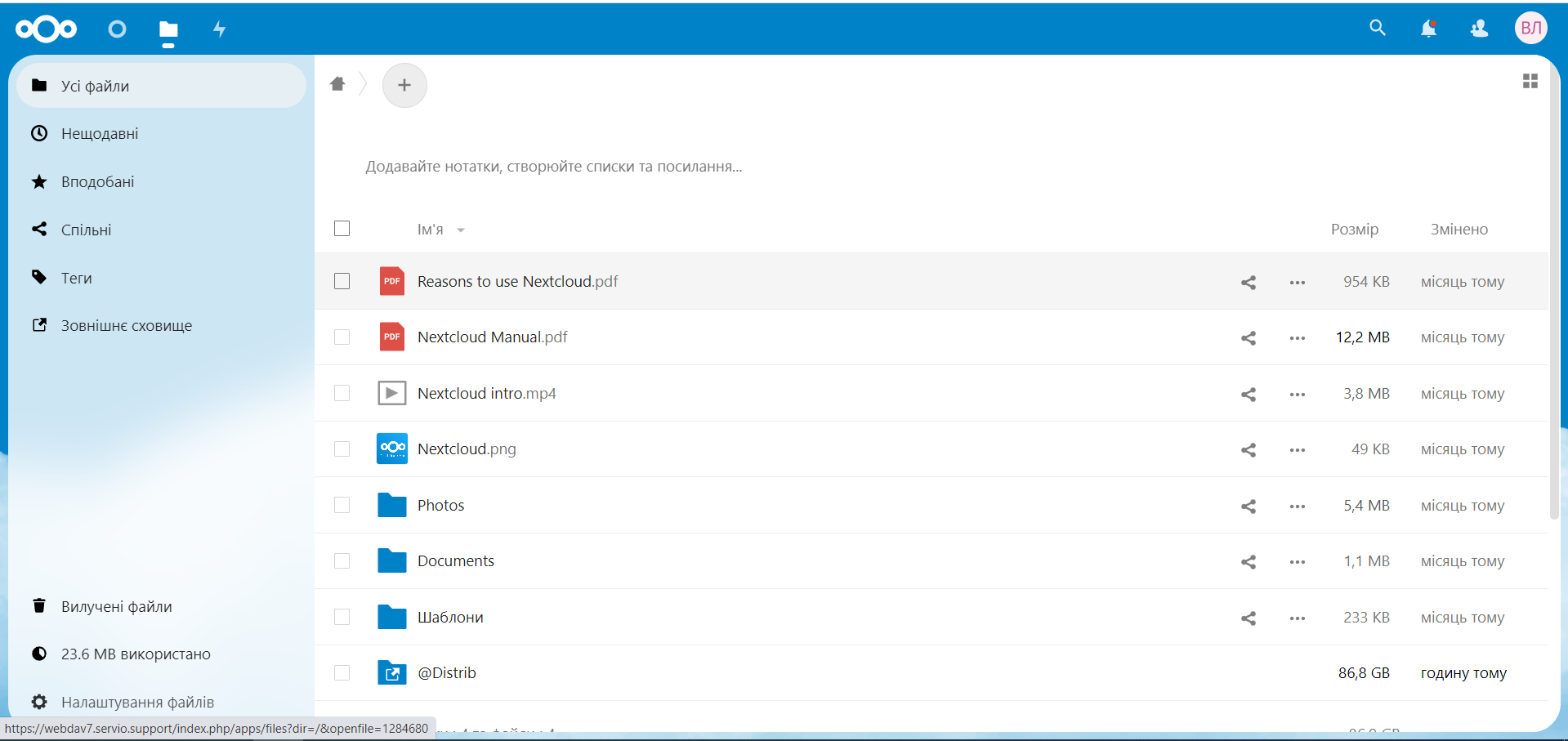Check the box for Documents folder

click(342, 561)
